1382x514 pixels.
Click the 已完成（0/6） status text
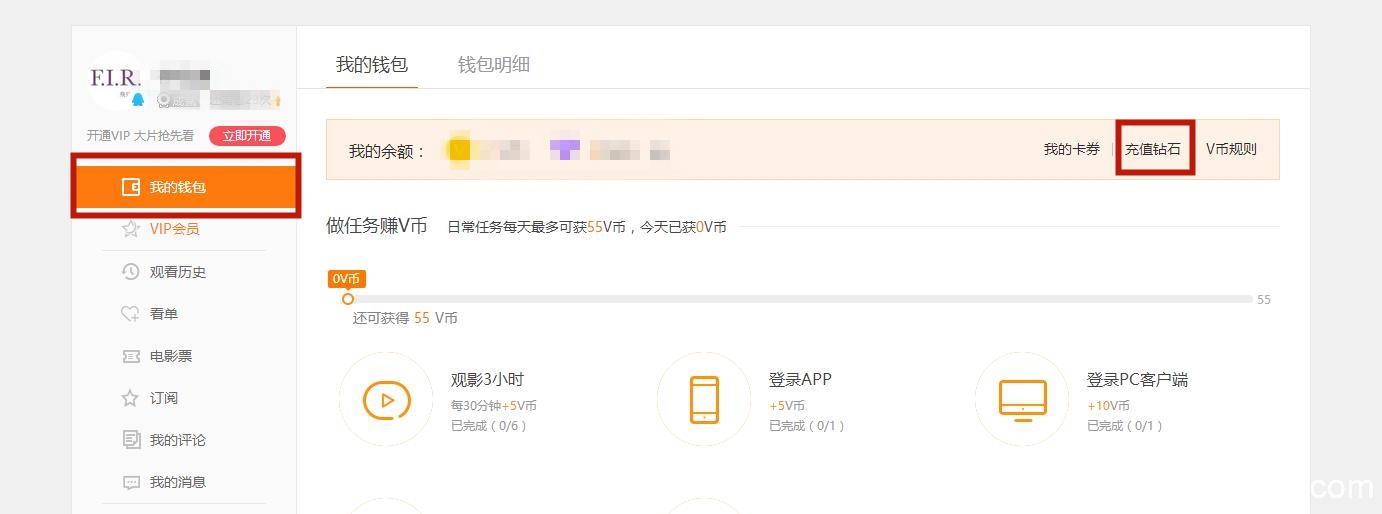coord(489,425)
